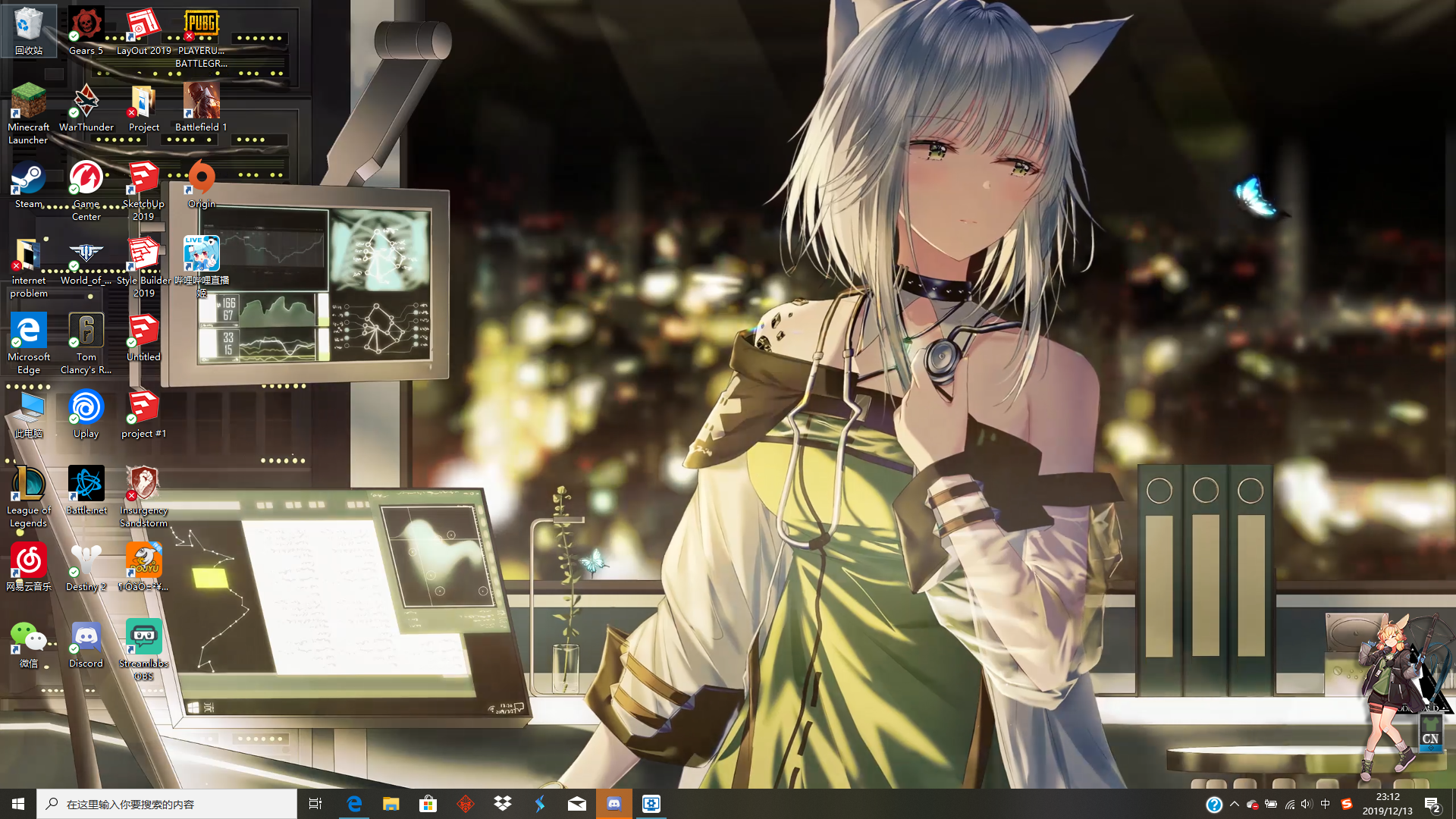Start Streamlabs OBS
This screenshot has width=1456, height=819.
[x=143, y=637]
